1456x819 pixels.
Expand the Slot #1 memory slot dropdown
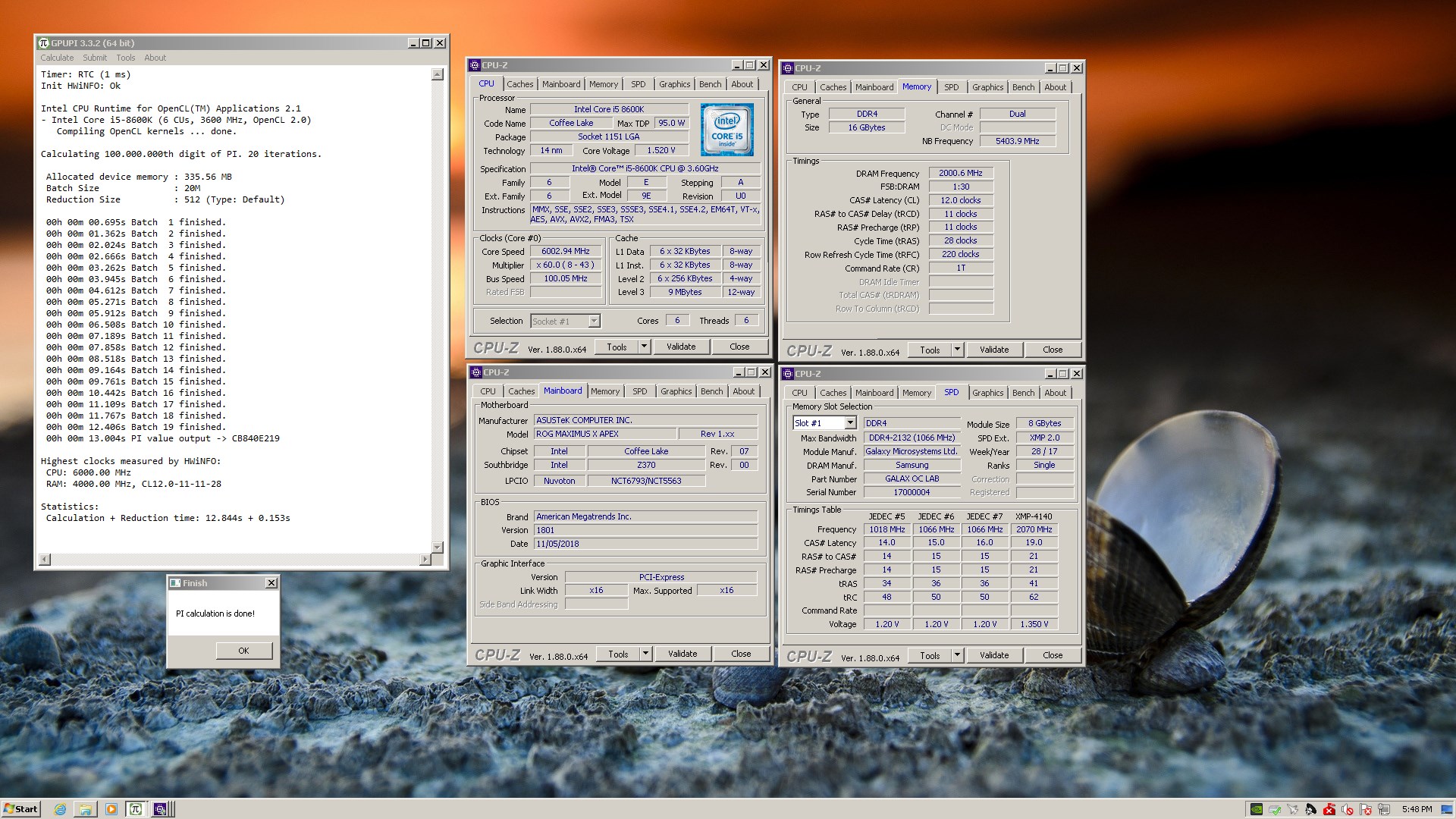coord(850,423)
